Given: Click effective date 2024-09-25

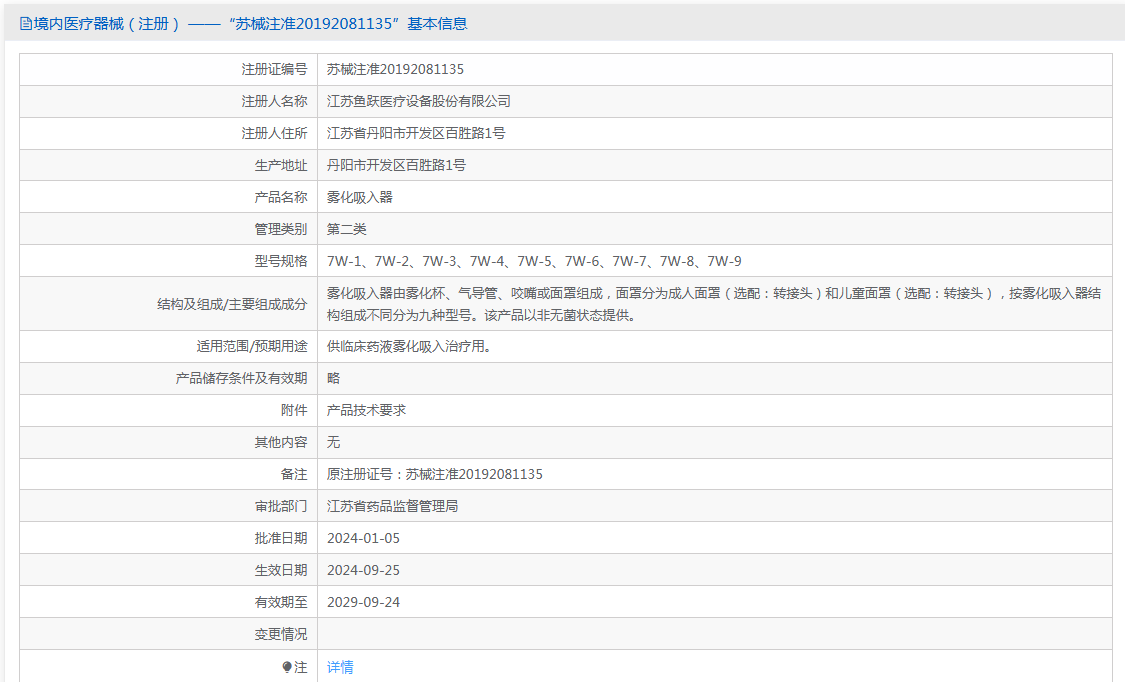Looking at the screenshot, I should (363, 570).
